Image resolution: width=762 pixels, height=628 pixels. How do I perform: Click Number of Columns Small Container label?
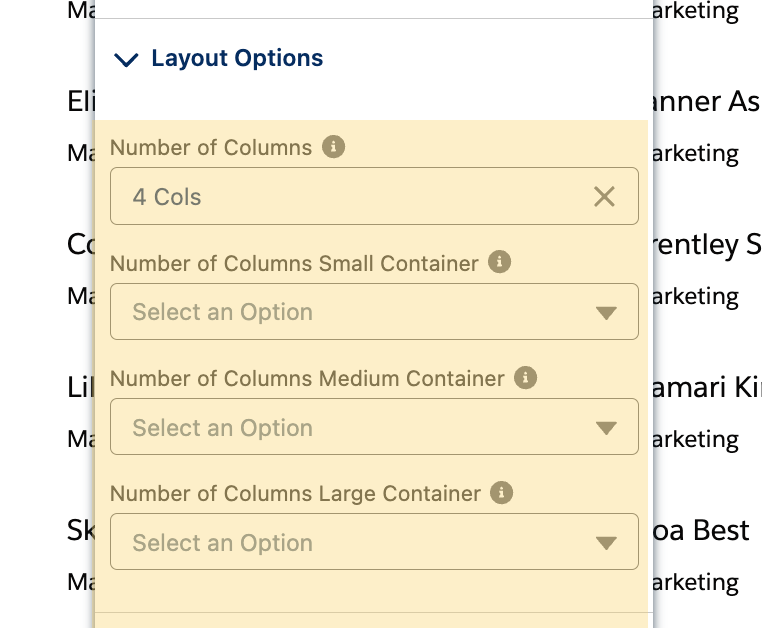(x=294, y=264)
